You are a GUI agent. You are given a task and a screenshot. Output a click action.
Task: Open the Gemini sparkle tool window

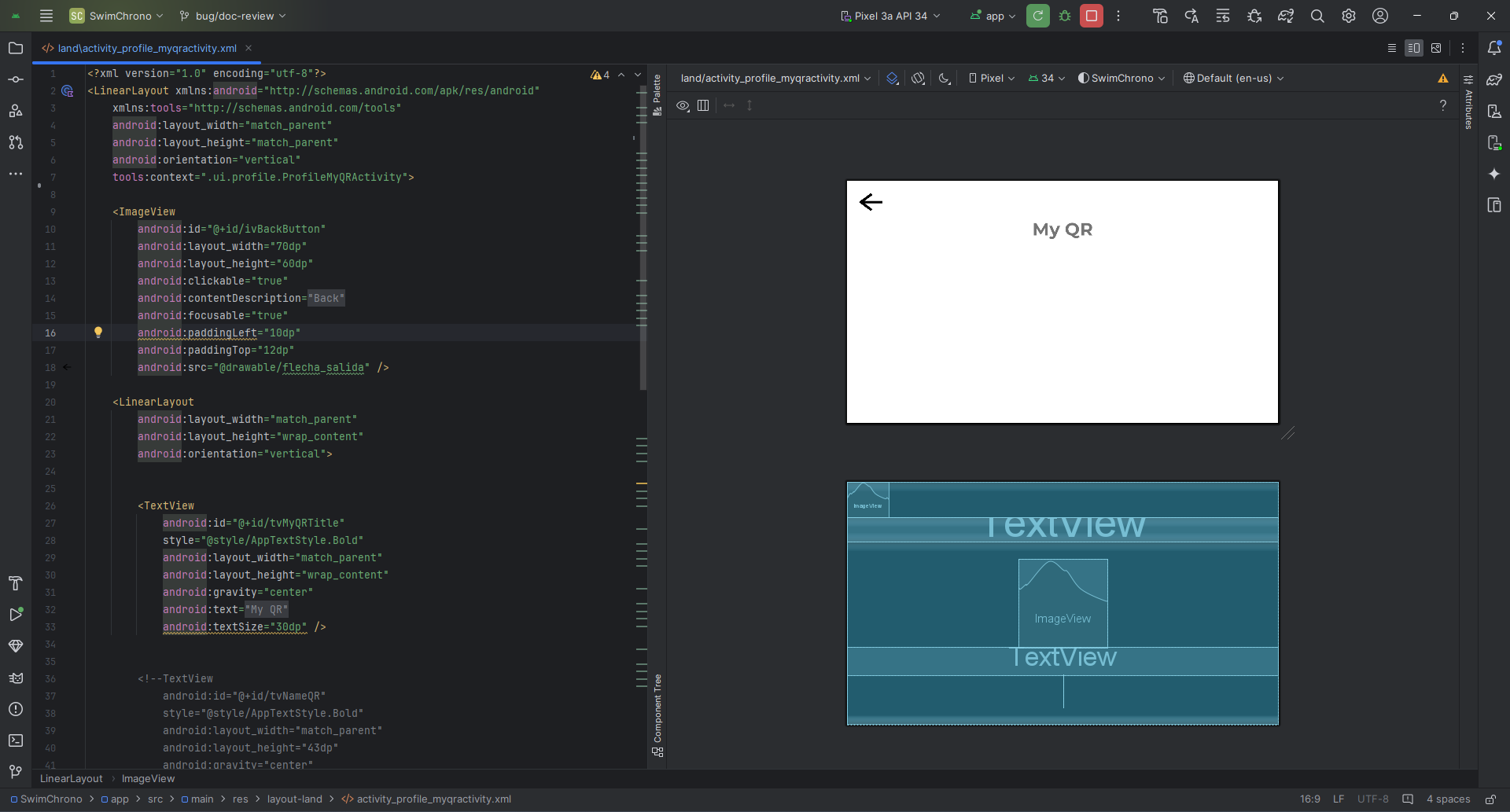click(1494, 174)
